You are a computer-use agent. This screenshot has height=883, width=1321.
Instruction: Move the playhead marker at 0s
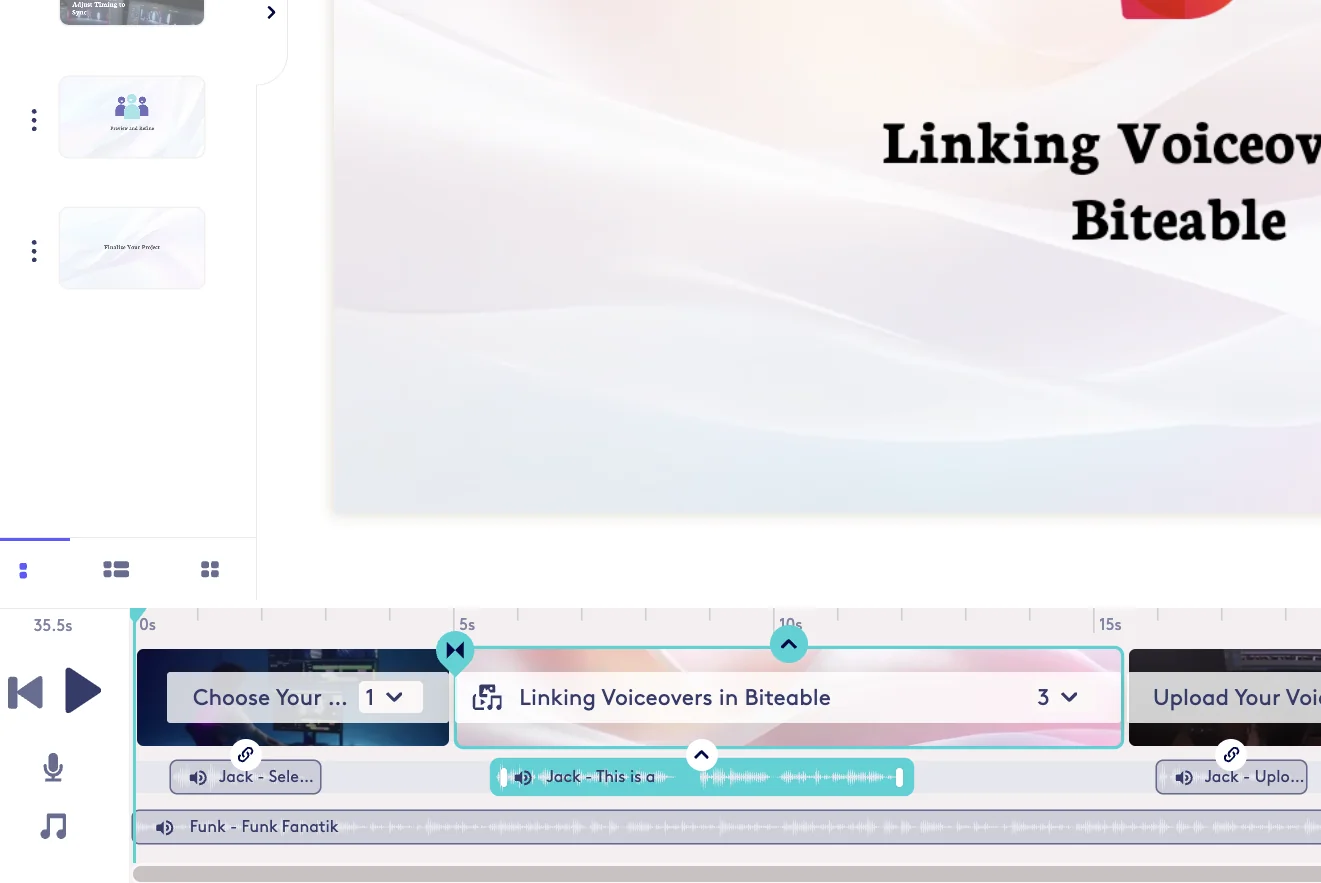(x=137, y=611)
